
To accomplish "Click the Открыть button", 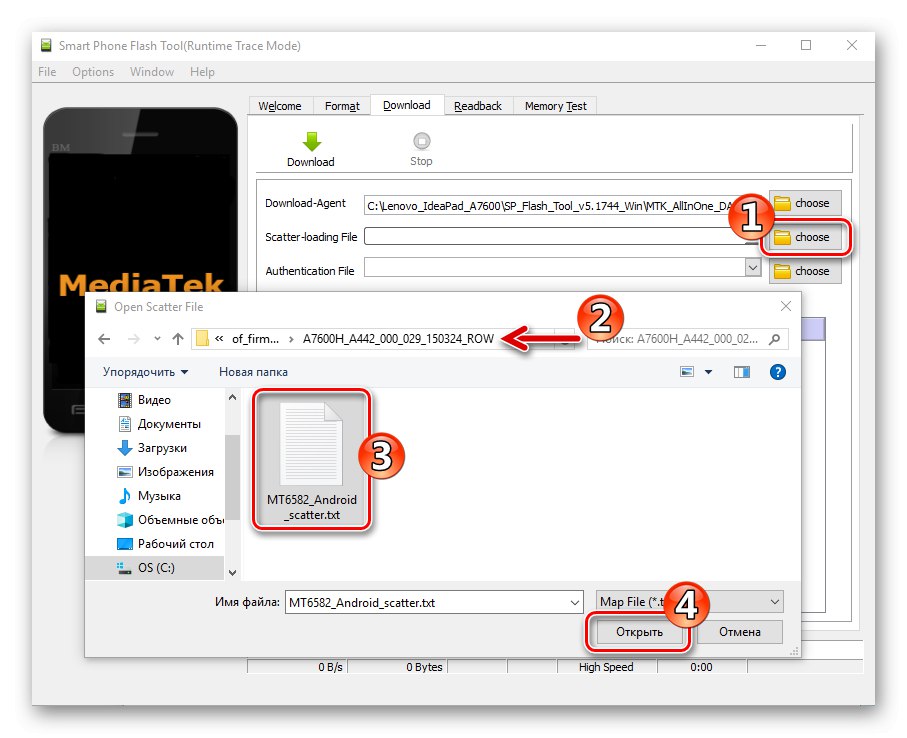I will 637,632.
